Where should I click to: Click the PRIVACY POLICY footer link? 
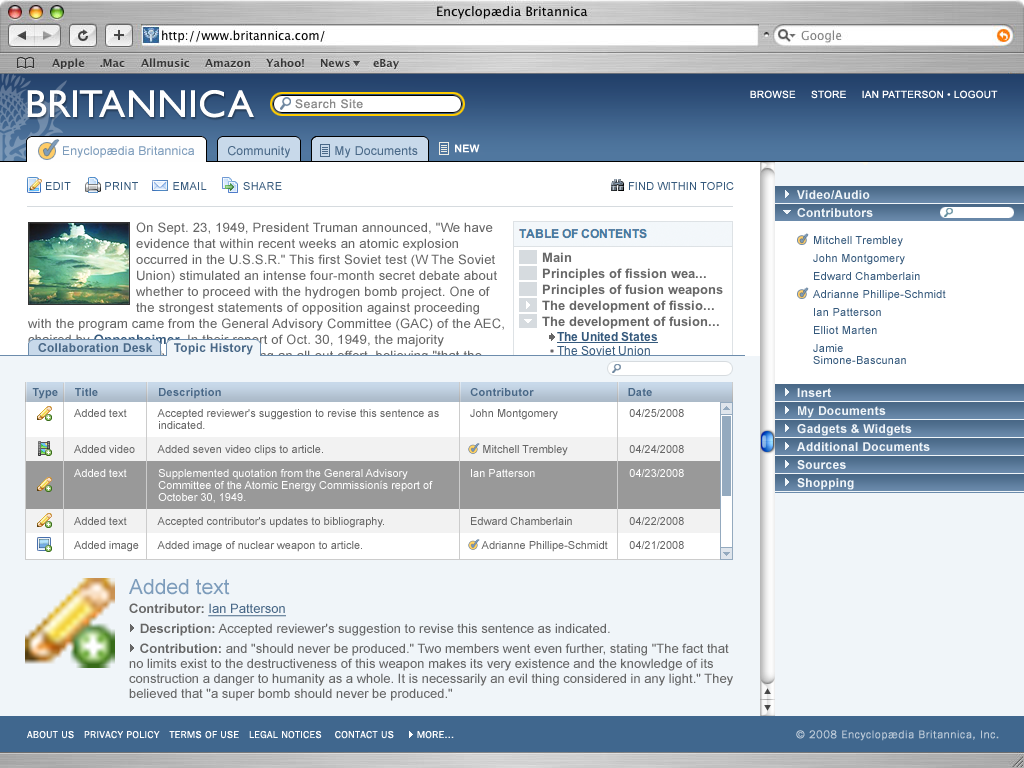pyautogui.click(x=121, y=735)
